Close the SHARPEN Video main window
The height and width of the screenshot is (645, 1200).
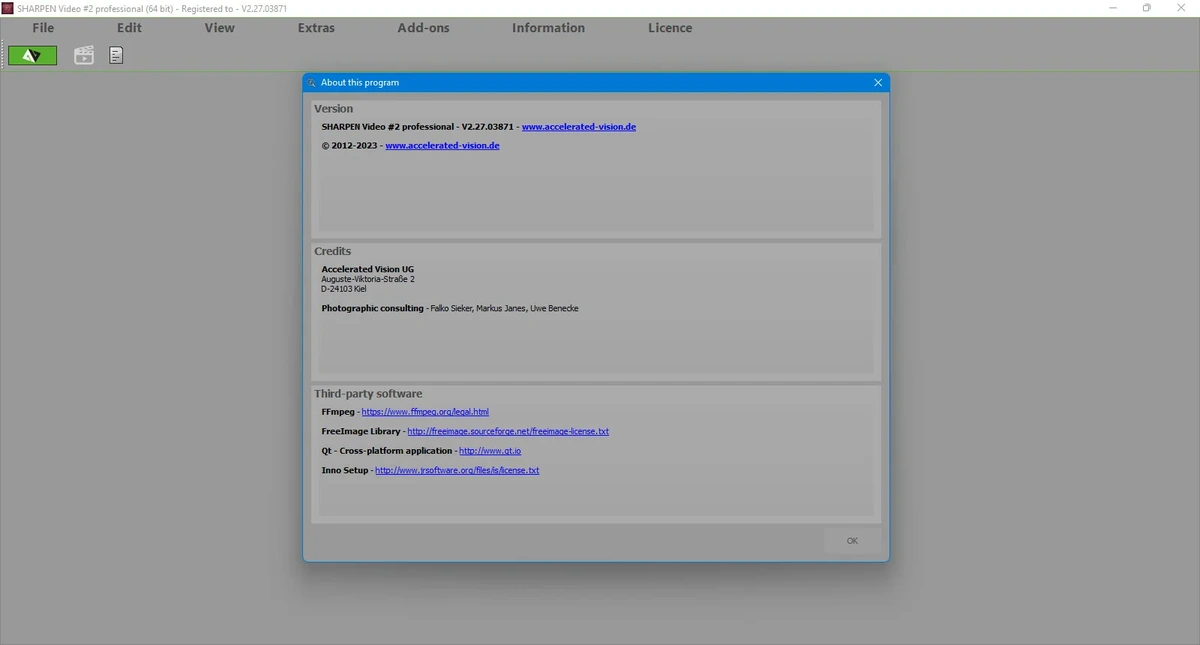coord(1181,8)
